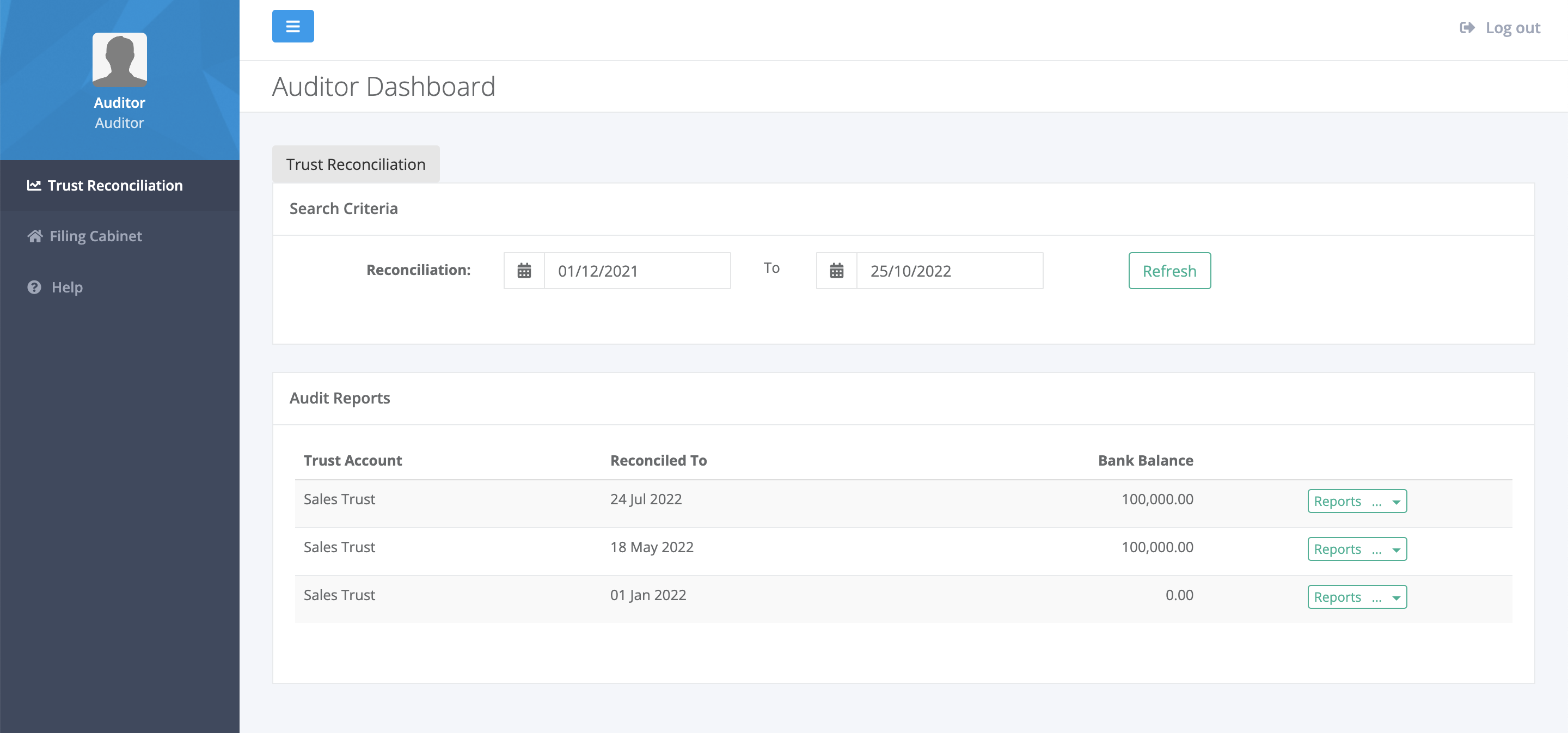Open the end date calendar icon
Image resolution: width=1568 pixels, height=733 pixels.
tap(836, 271)
